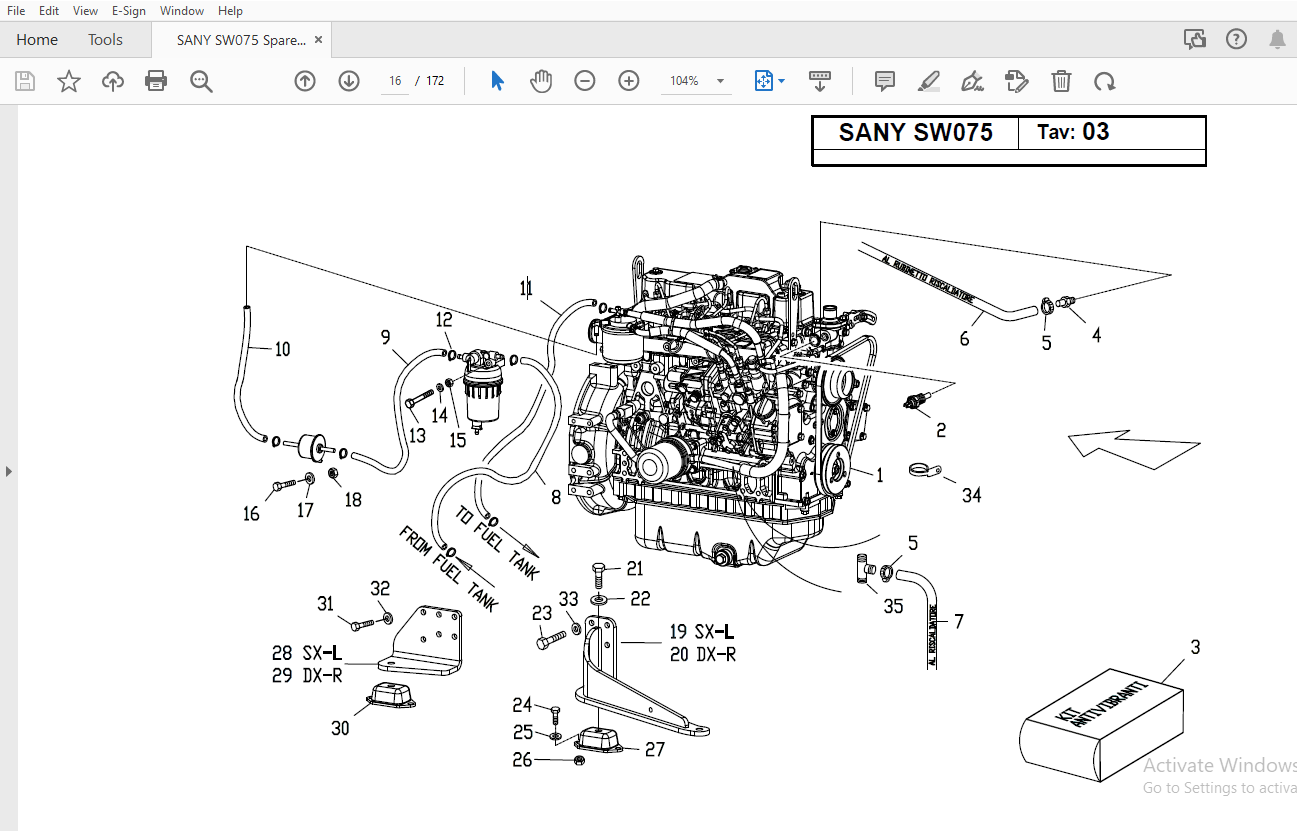Image resolution: width=1297 pixels, height=831 pixels.
Task: Open the E-Sign menu
Action: pyautogui.click(x=128, y=10)
